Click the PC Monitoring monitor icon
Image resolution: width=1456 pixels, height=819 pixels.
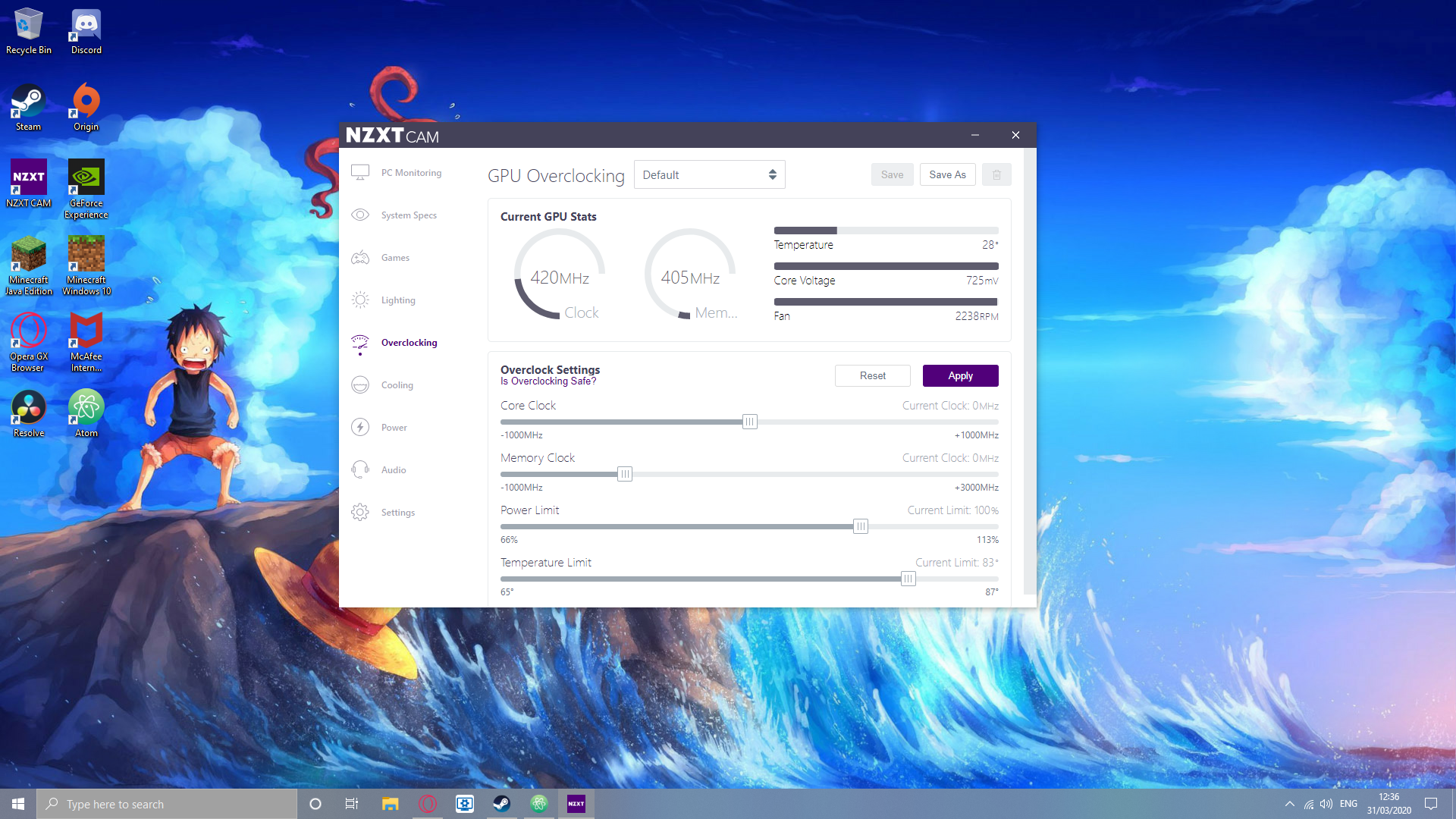[x=360, y=172]
